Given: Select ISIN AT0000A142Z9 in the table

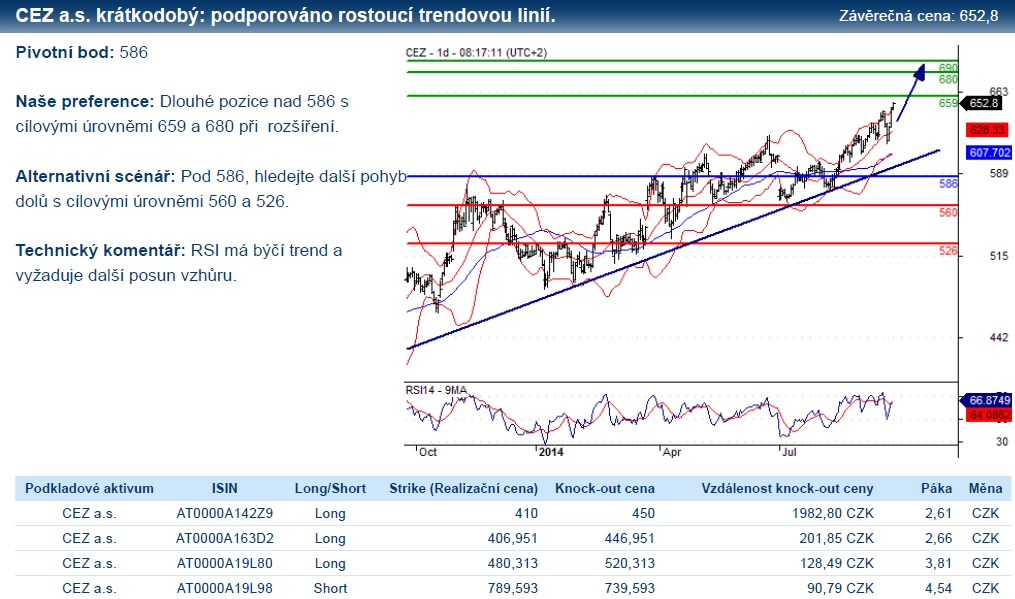Looking at the screenshot, I should point(225,514).
